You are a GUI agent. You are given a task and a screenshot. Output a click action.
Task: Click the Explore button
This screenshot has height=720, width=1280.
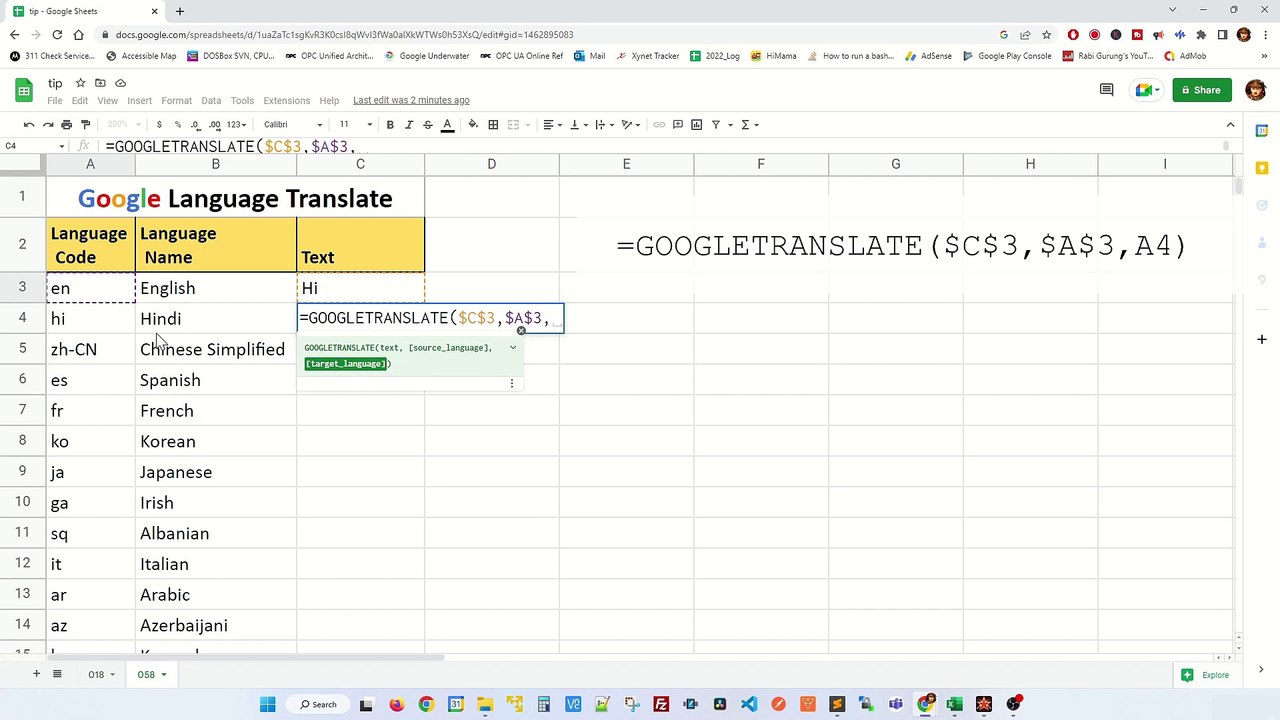(1206, 675)
